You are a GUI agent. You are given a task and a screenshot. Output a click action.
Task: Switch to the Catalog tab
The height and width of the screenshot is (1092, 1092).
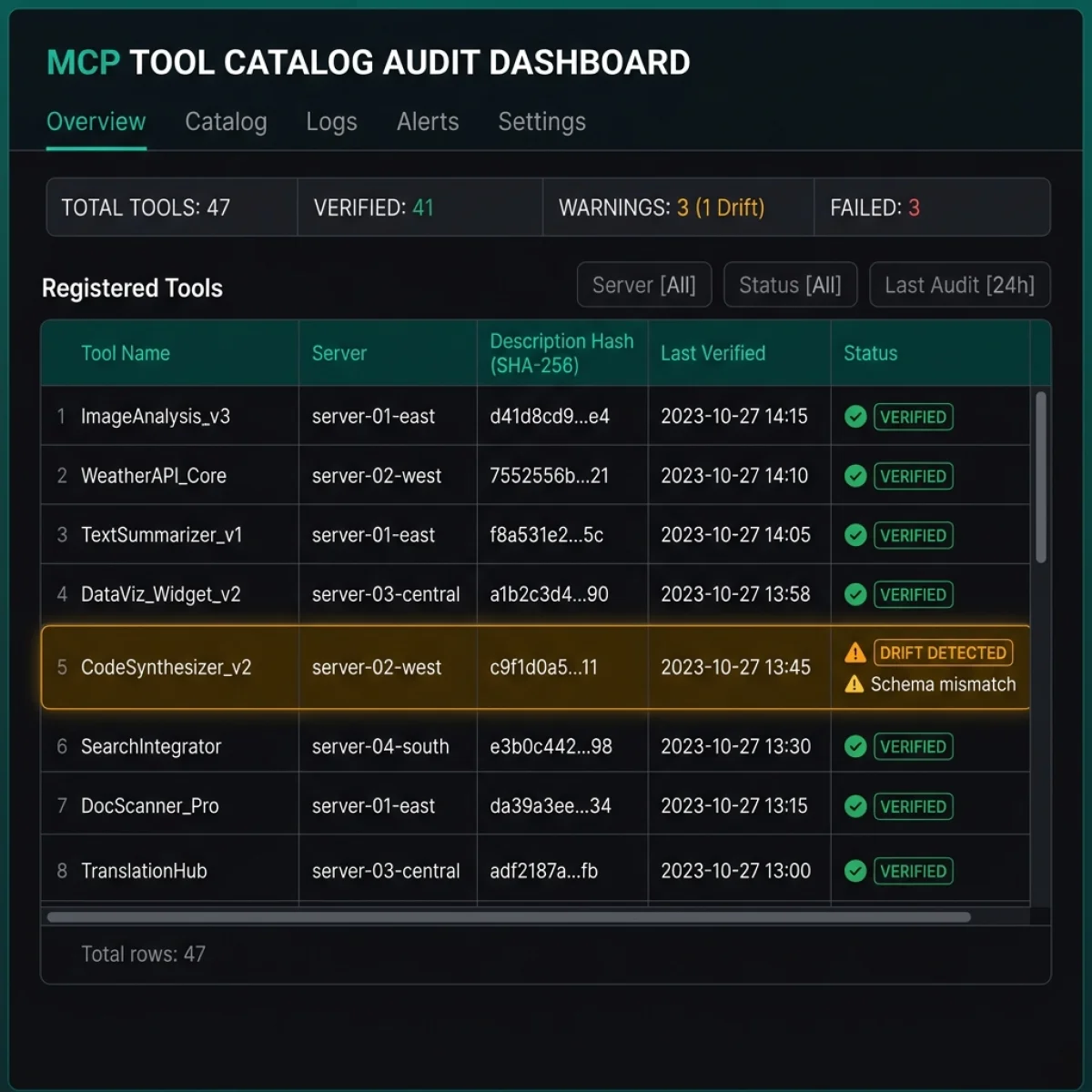(226, 122)
